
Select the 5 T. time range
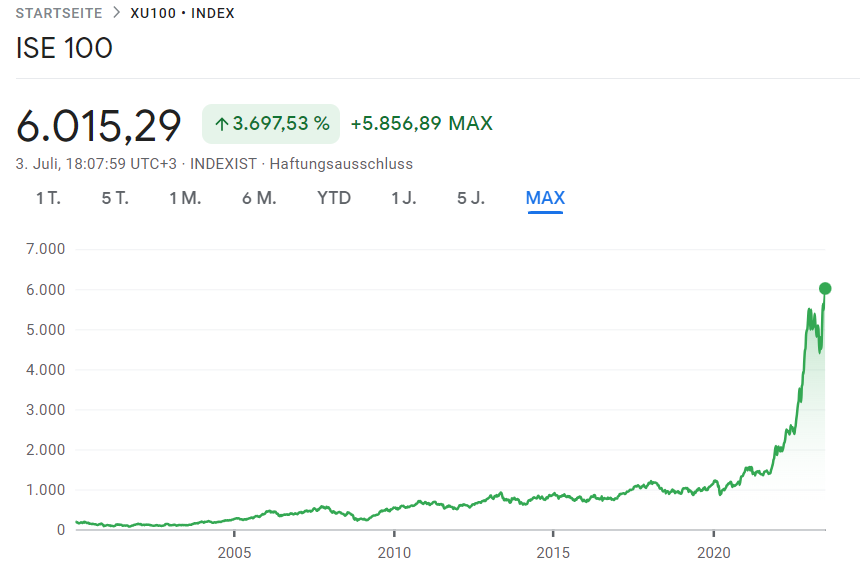coord(115,198)
